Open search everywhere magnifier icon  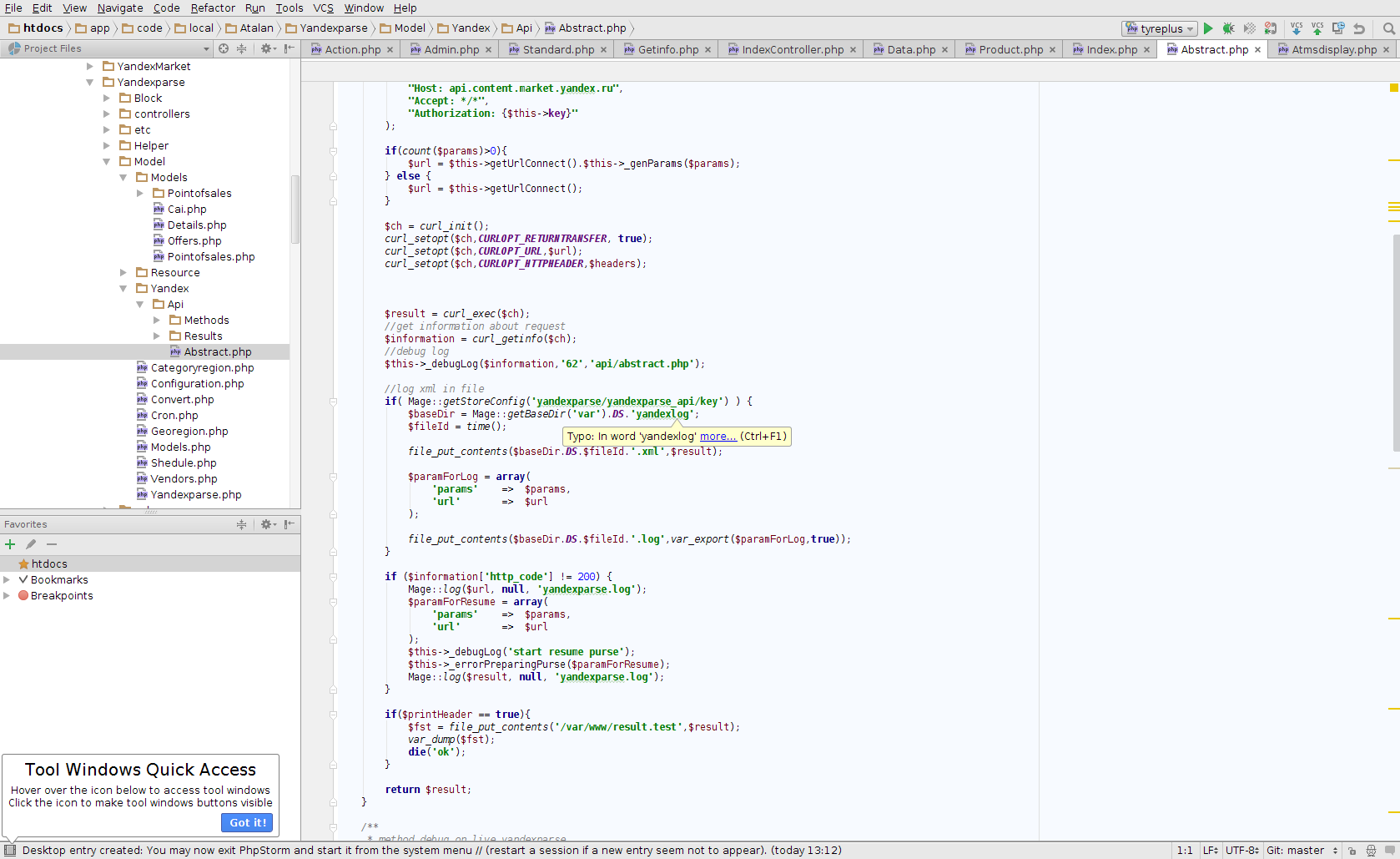coord(1389,28)
